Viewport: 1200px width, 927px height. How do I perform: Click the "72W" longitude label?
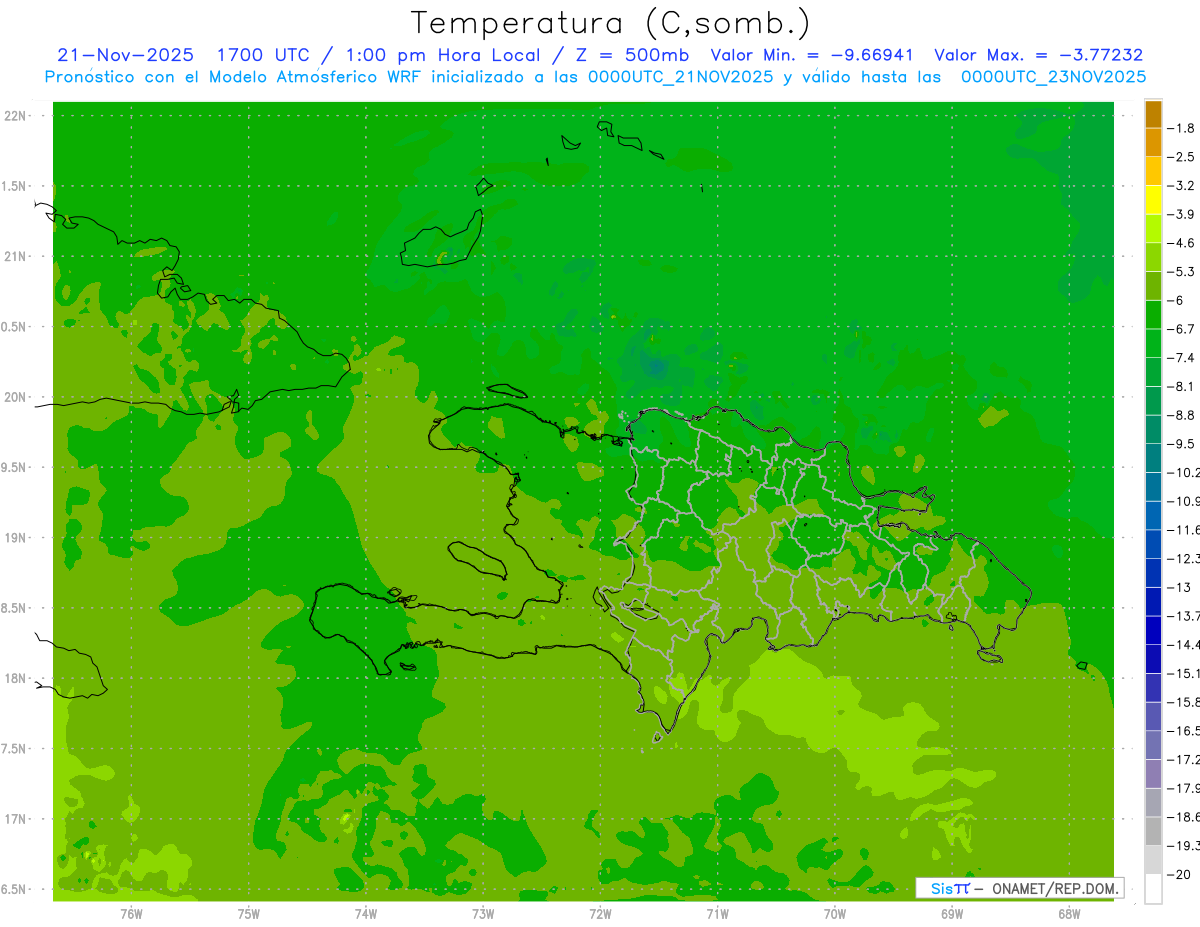[x=600, y=914]
